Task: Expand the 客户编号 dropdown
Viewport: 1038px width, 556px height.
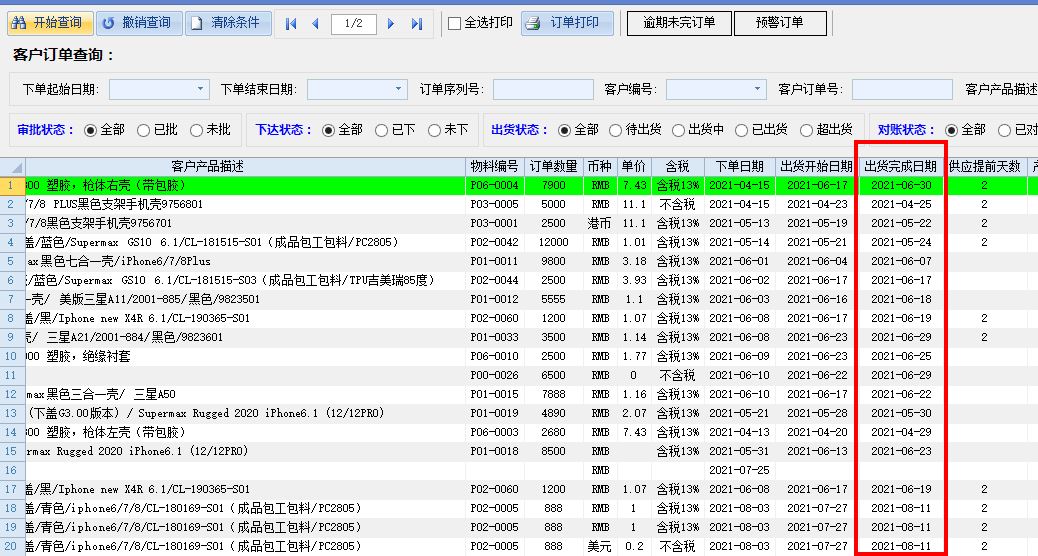Action: 757,90
